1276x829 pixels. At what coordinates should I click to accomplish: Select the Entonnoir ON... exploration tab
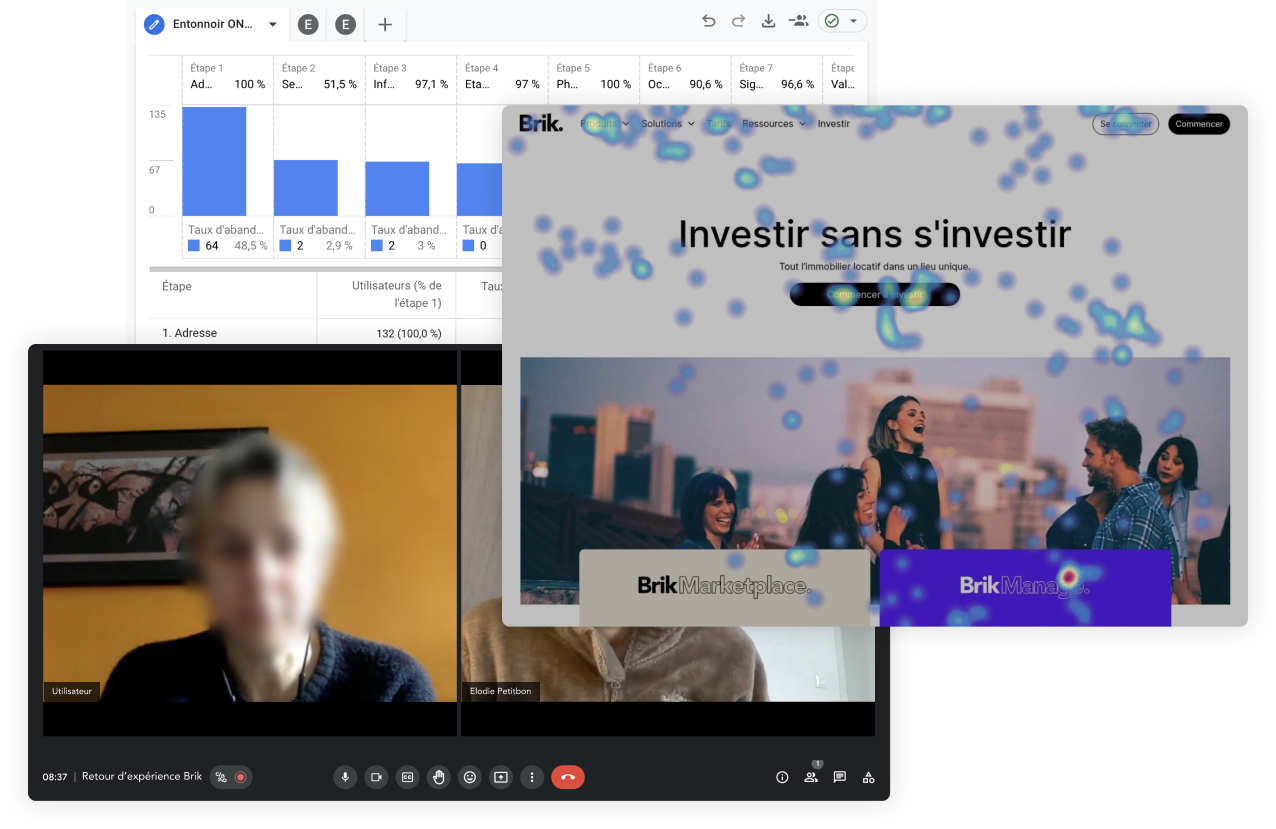coord(212,24)
